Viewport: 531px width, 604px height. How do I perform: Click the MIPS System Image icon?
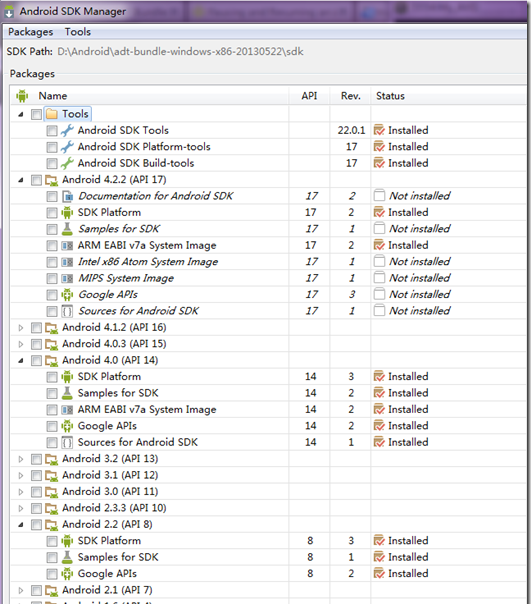coord(67,279)
